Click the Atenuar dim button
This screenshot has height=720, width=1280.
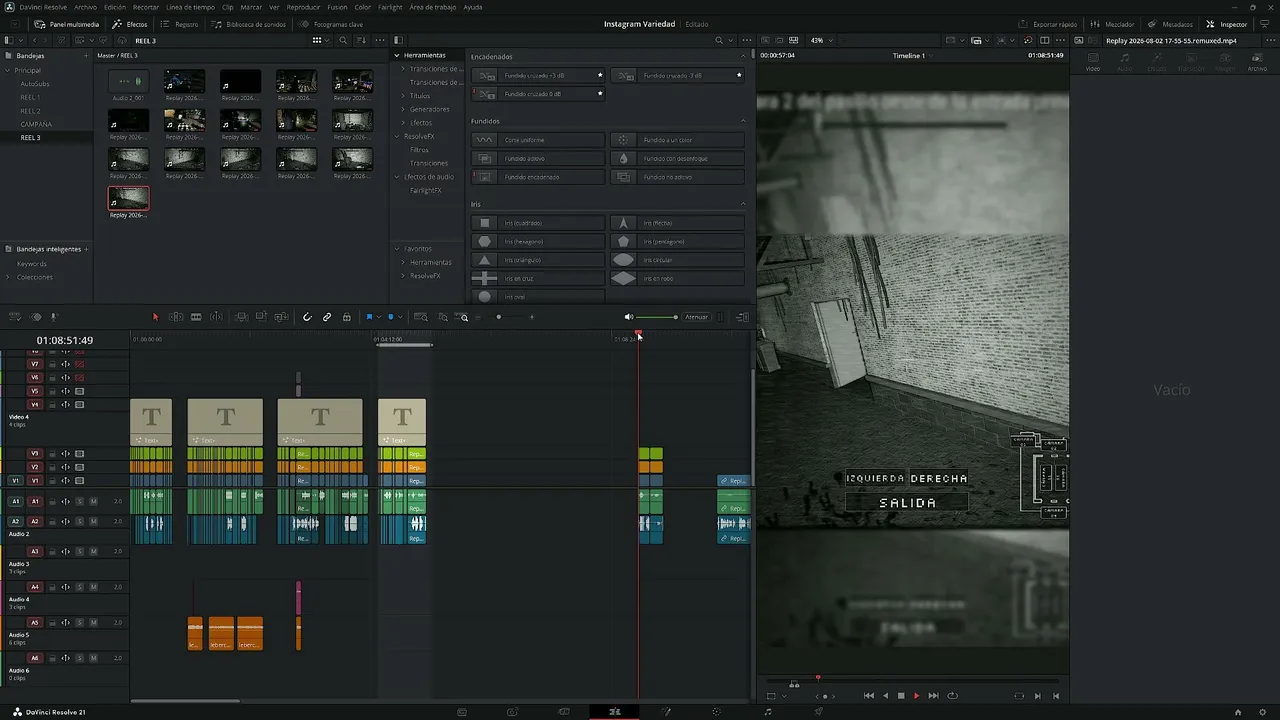pos(697,317)
